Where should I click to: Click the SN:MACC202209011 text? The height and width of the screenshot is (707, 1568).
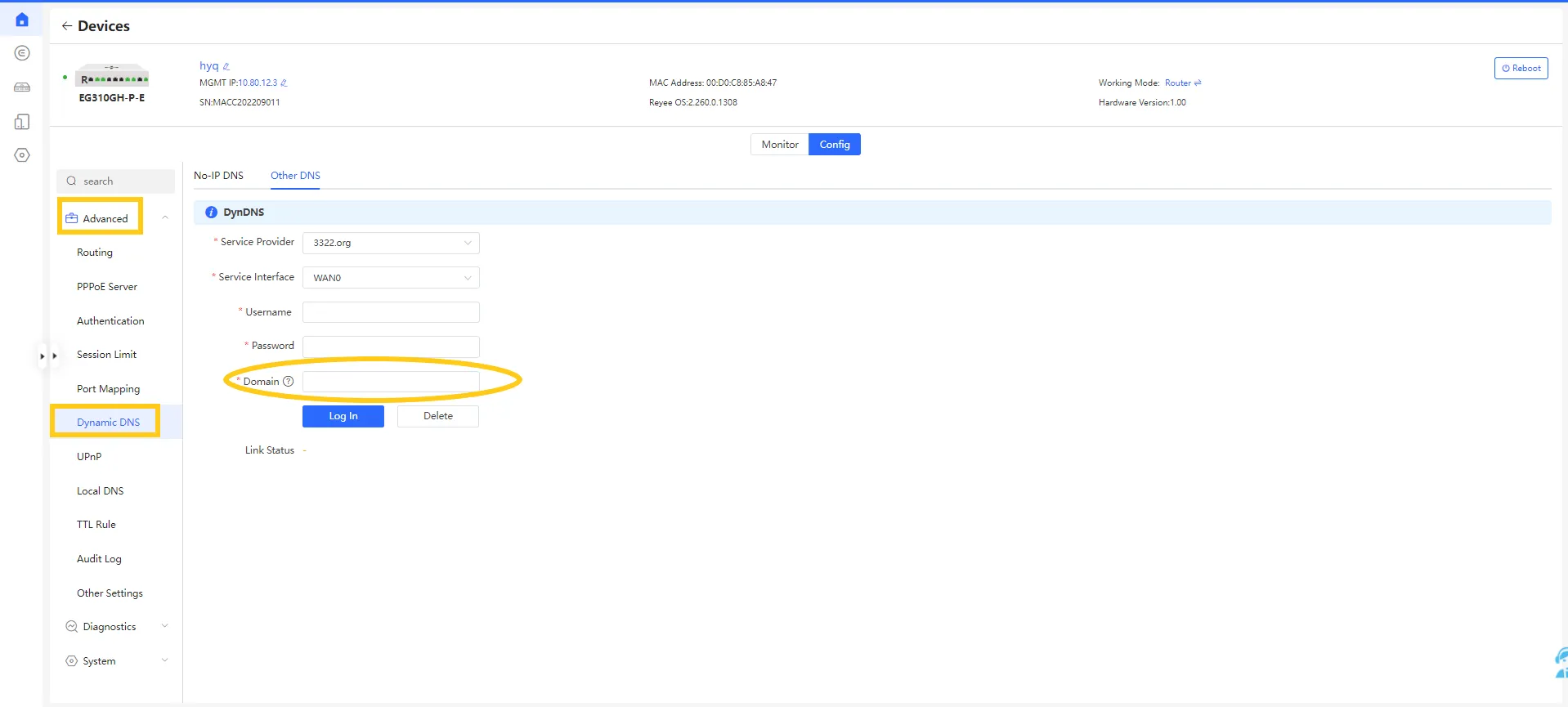coord(240,102)
